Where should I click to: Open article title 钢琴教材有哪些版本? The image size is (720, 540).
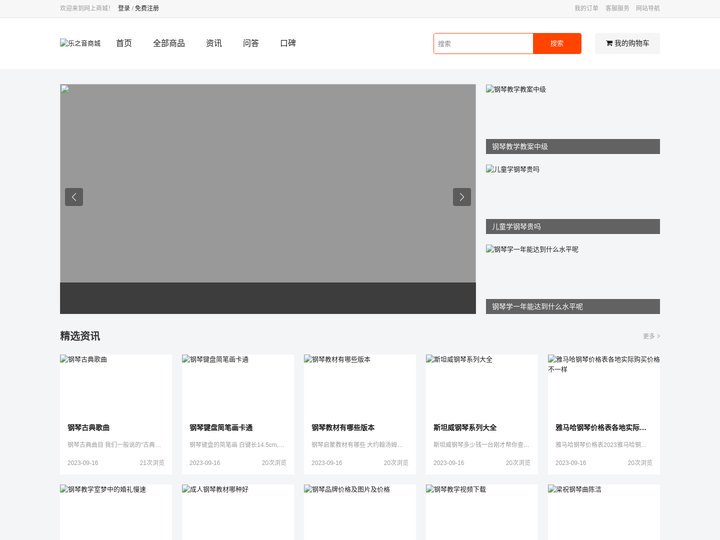[x=343, y=428]
